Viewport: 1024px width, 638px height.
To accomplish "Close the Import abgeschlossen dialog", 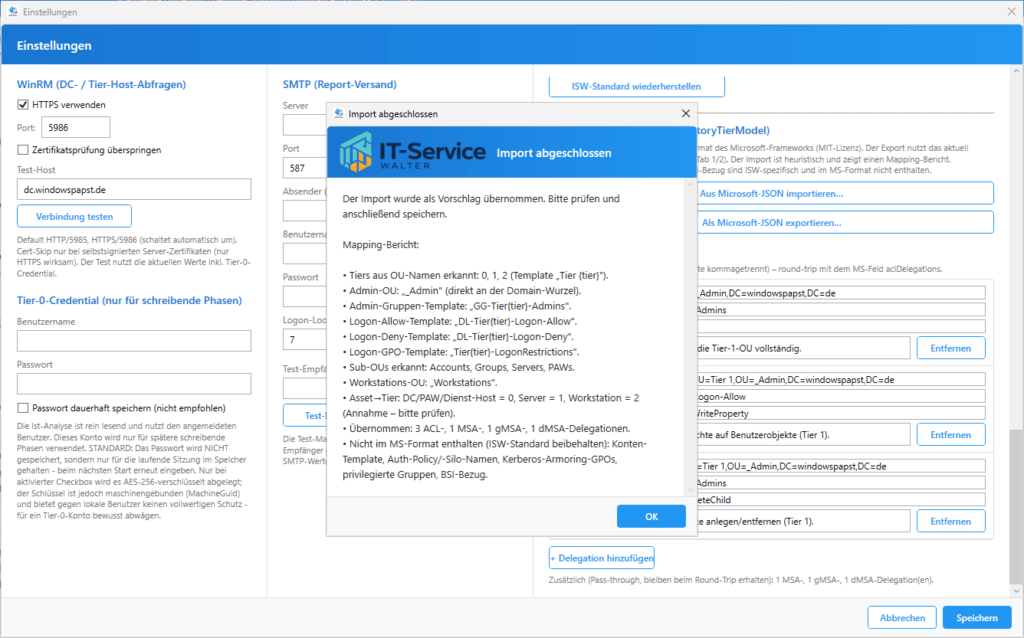I will (x=686, y=114).
